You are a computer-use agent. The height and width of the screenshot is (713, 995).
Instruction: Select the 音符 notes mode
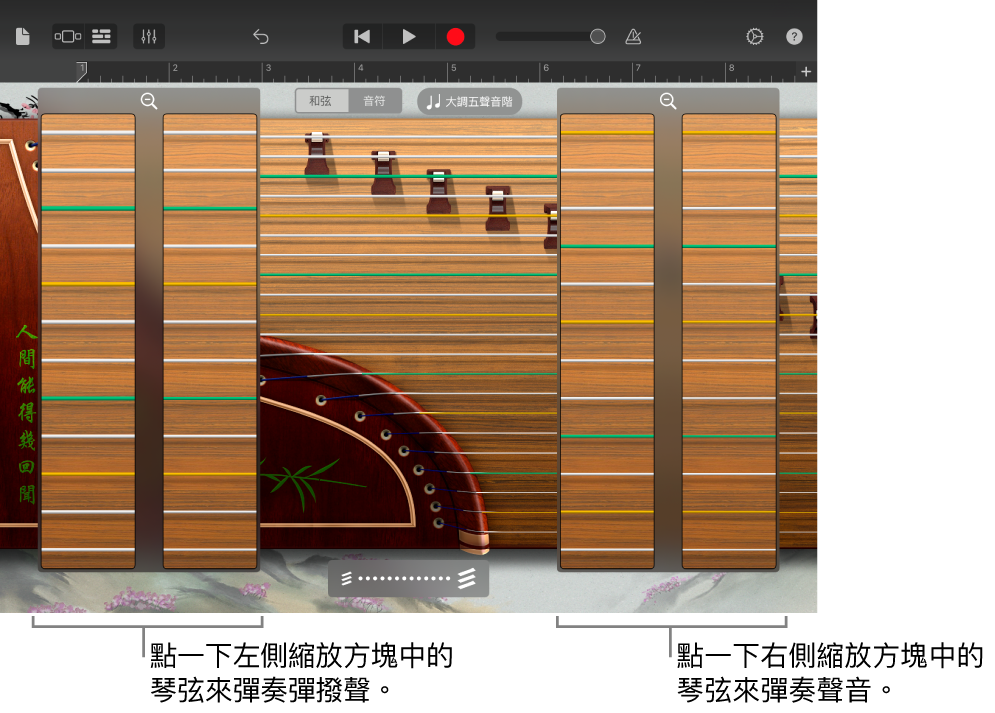point(374,101)
